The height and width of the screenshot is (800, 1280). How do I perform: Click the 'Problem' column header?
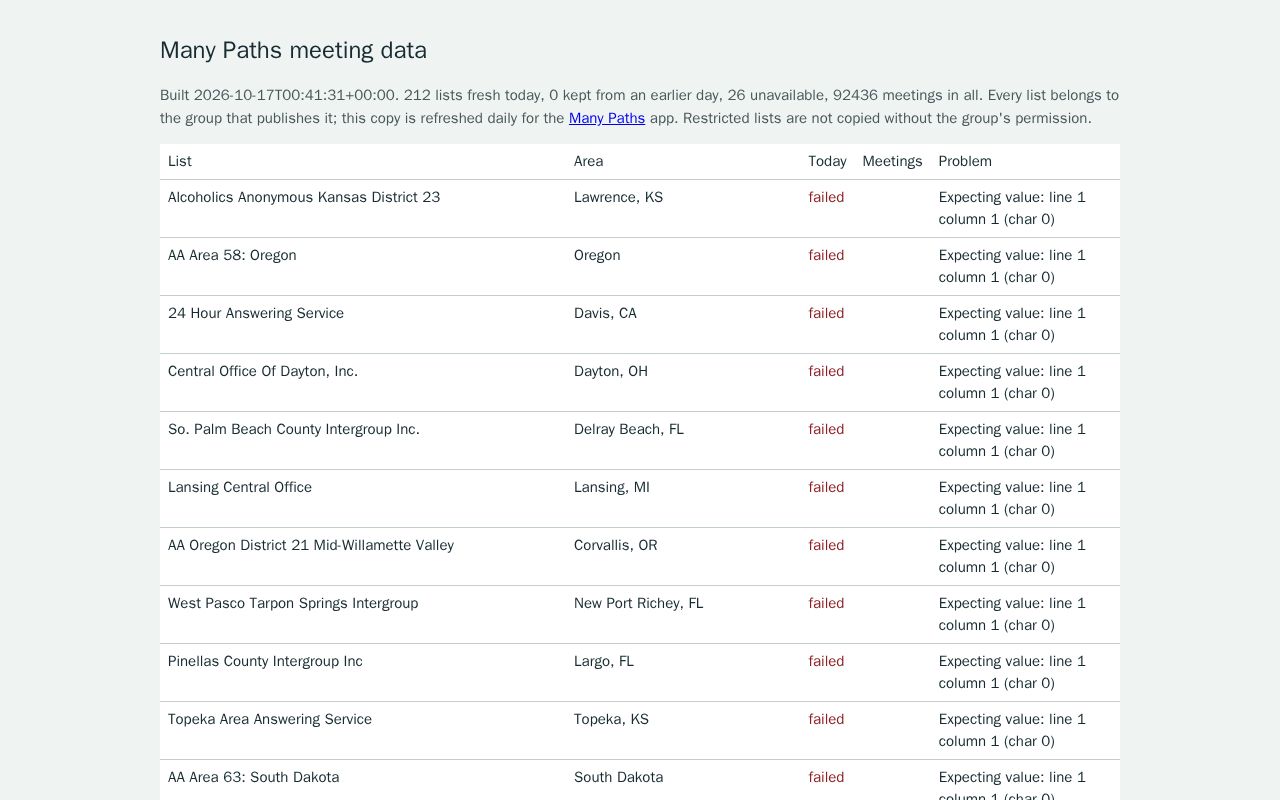pyautogui.click(x=965, y=161)
